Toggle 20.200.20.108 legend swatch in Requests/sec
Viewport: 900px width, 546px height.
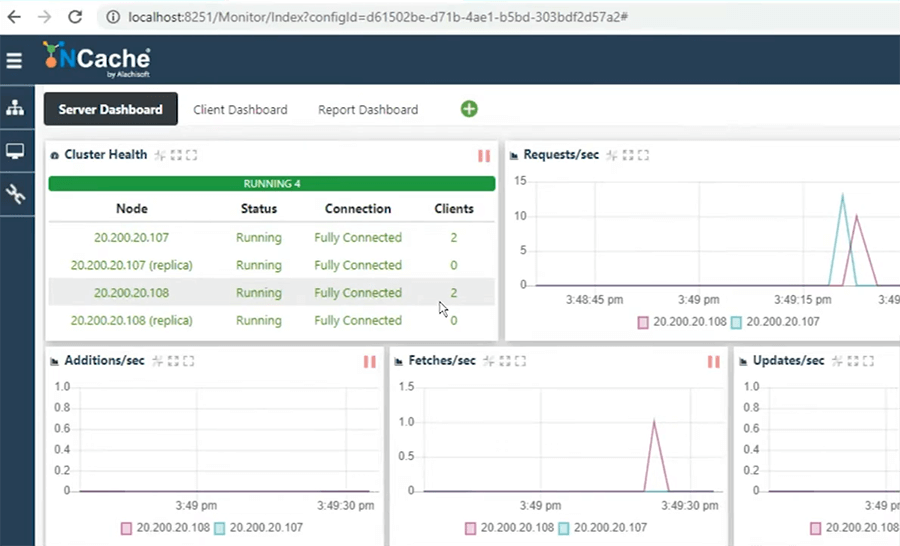(643, 323)
